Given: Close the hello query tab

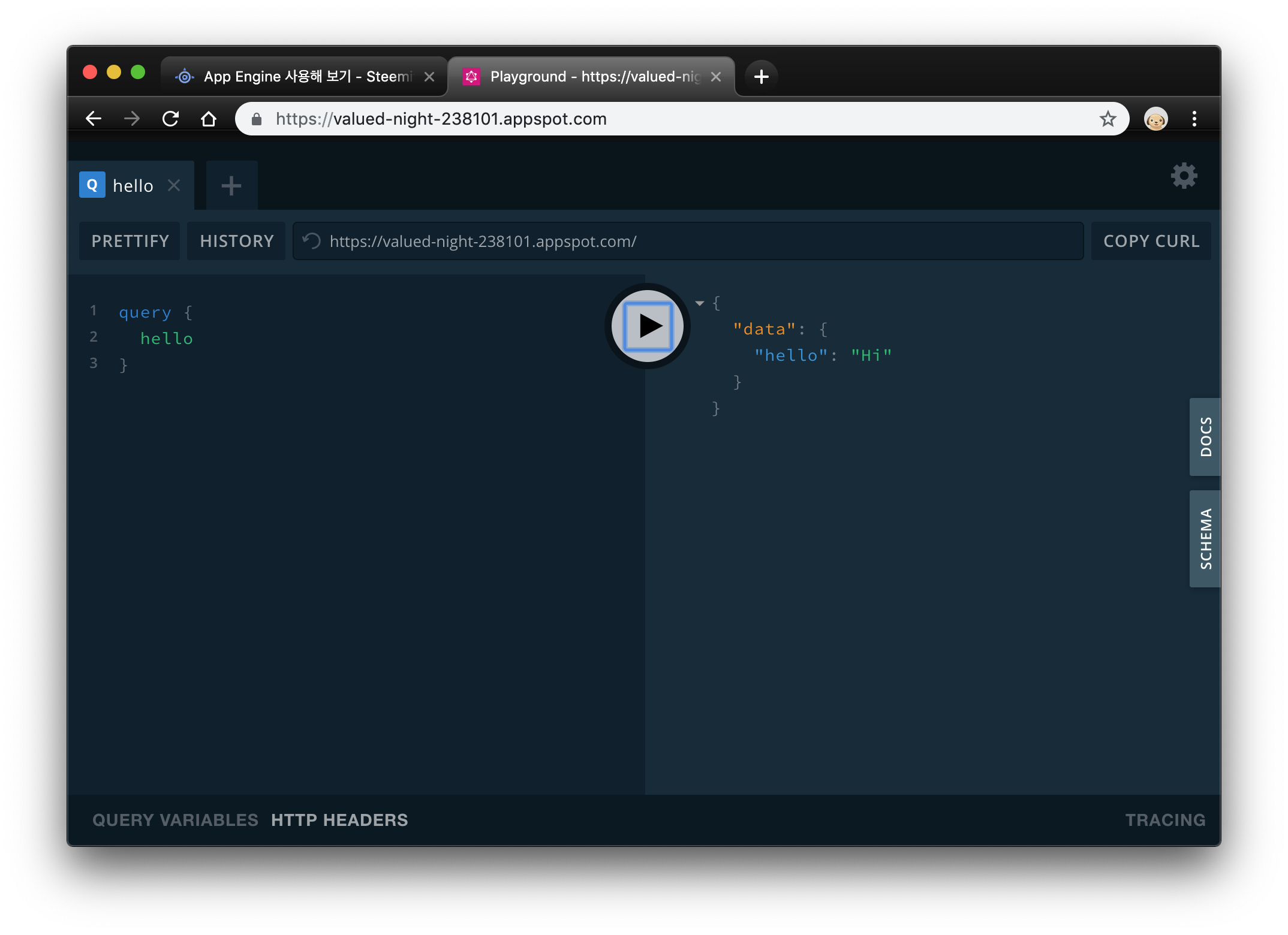Looking at the screenshot, I should (x=174, y=186).
